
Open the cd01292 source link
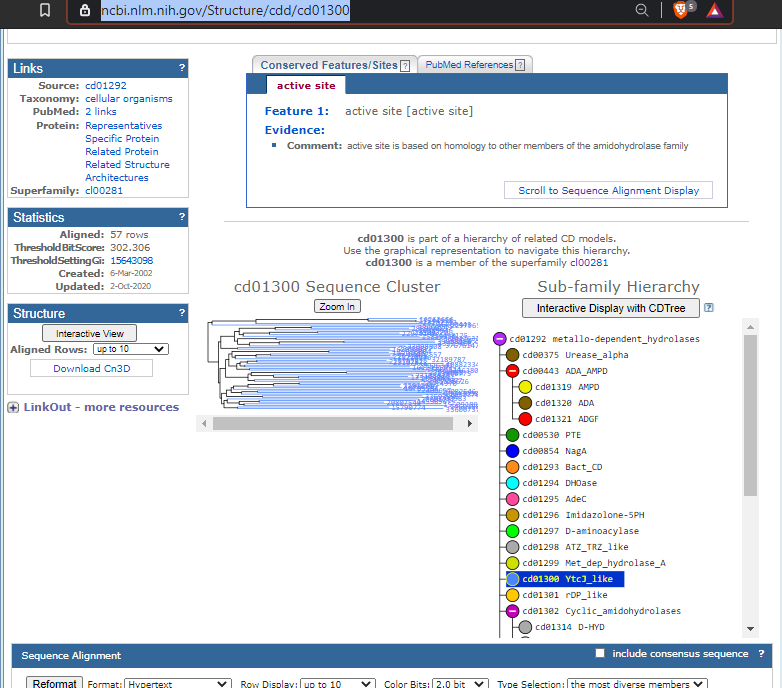[x=106, y=85]
